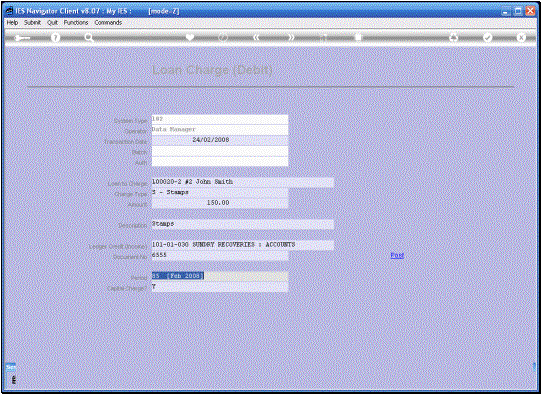Click the empty Auth field
This screenshot has width=541, height=394.
(220, 161)
